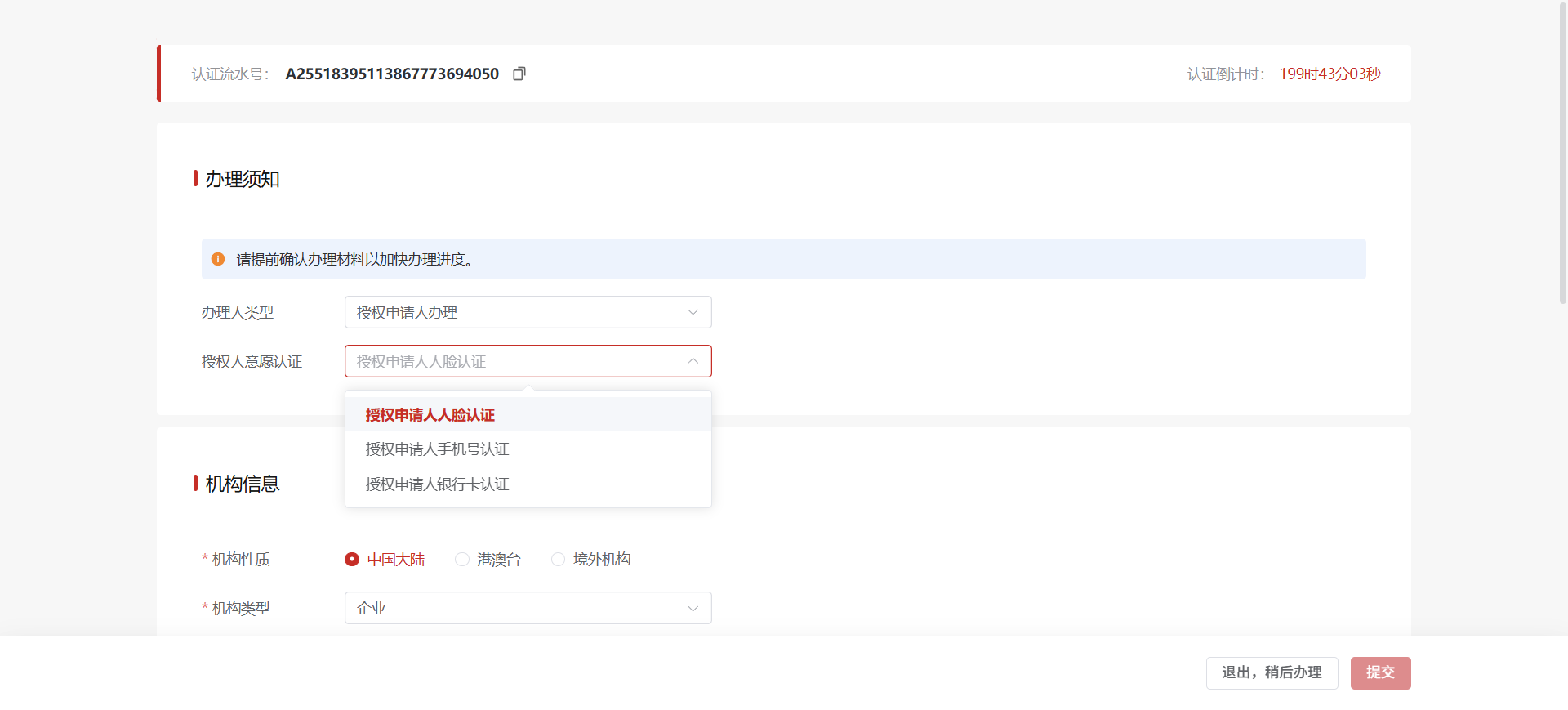Click the 授权人意愿认证 select field

528,361
